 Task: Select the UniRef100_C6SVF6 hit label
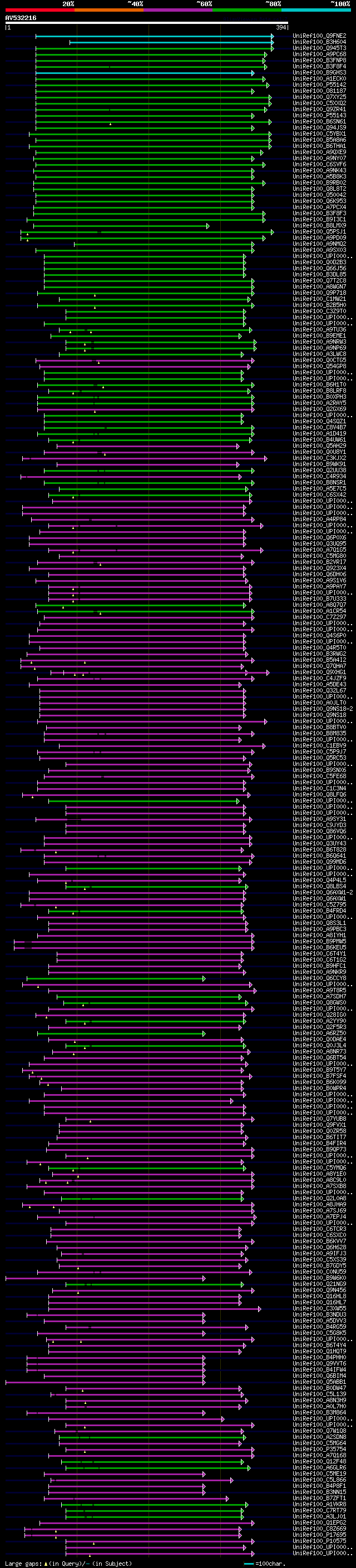[319, 164]
